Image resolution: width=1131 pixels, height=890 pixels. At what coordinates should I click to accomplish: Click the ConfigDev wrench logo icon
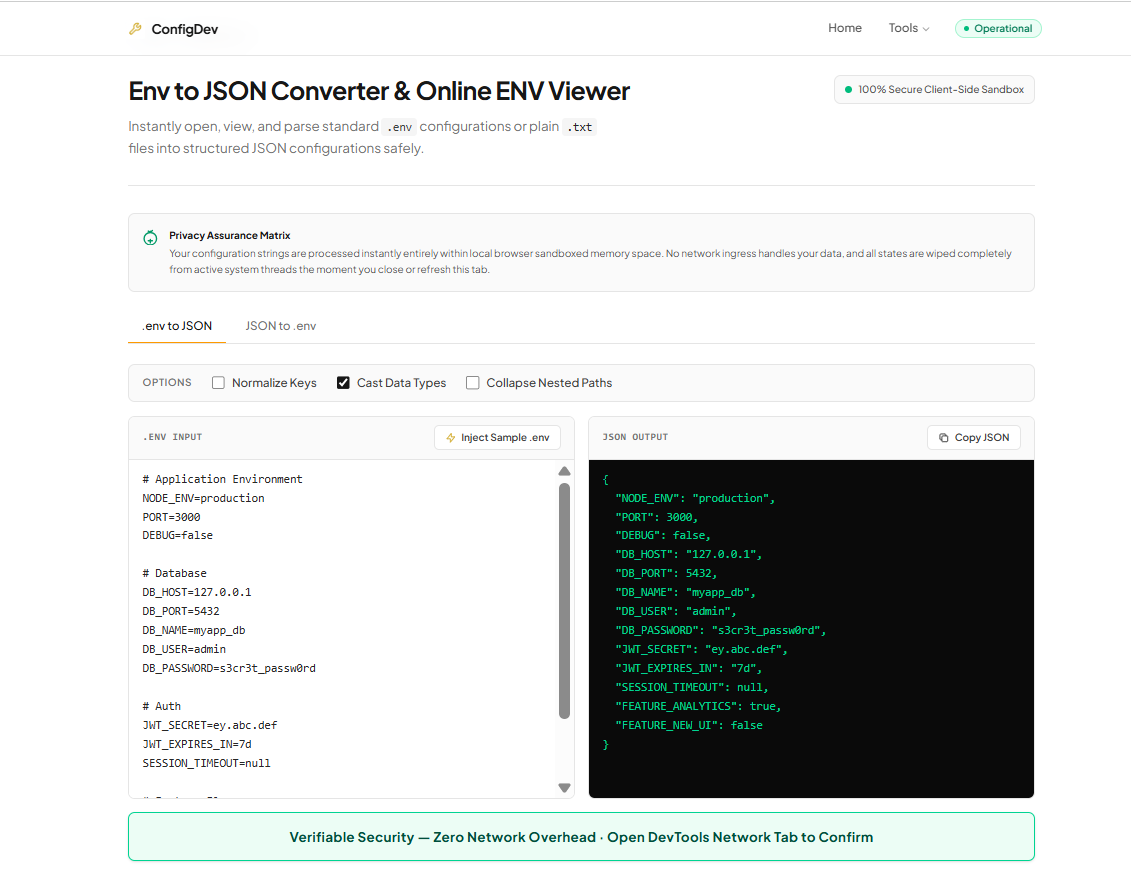click(135, 29)
